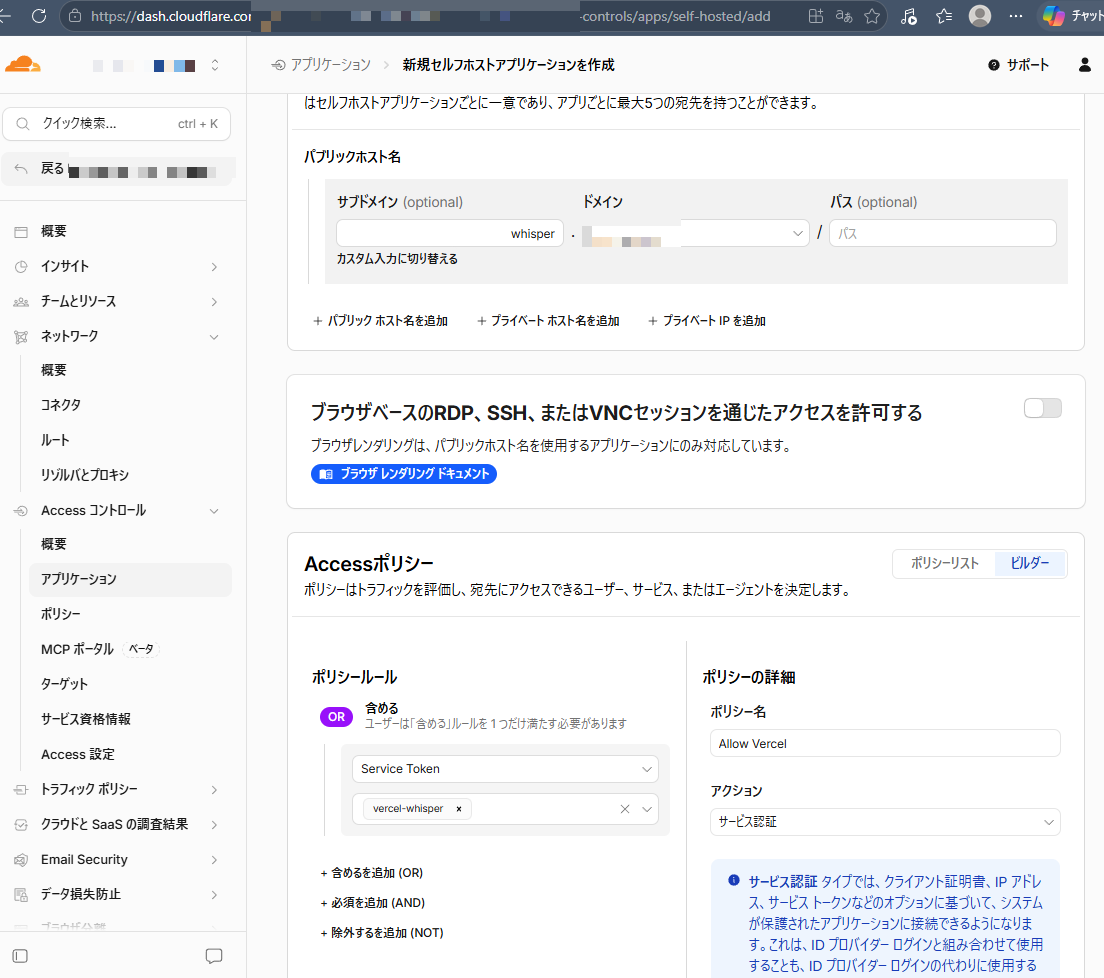Open the feedback chat bubble icon
This screenshot has height=978, width=1104.
(x=214, y=955)
